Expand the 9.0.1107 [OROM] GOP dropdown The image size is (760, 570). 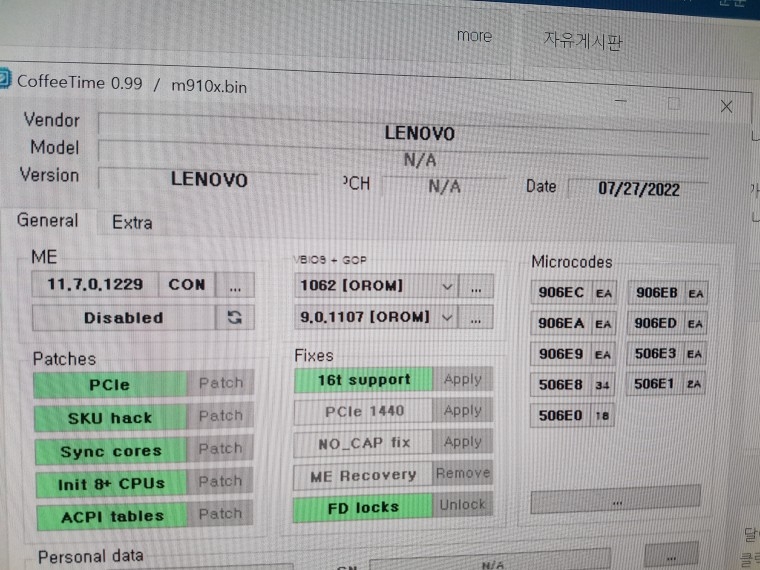click(447, 318)
